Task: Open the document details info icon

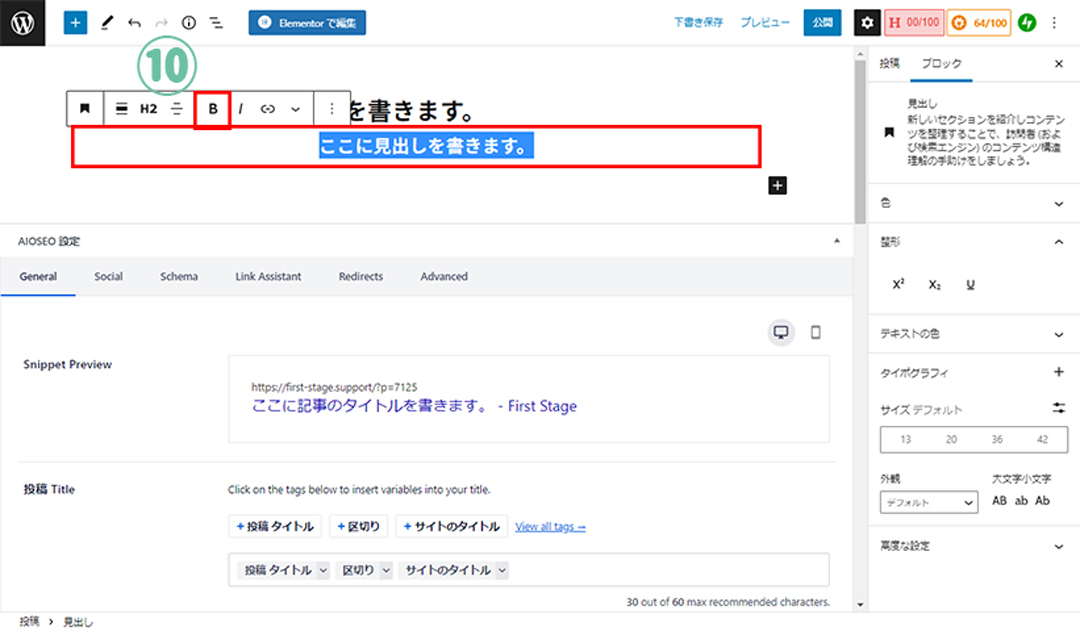Action: tap(188, 22)
